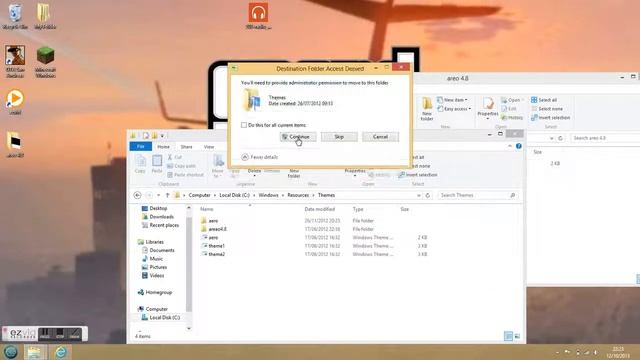Open the address bar history dropdown in Themes window
640x360 pixels.
[x=419, y=196]
